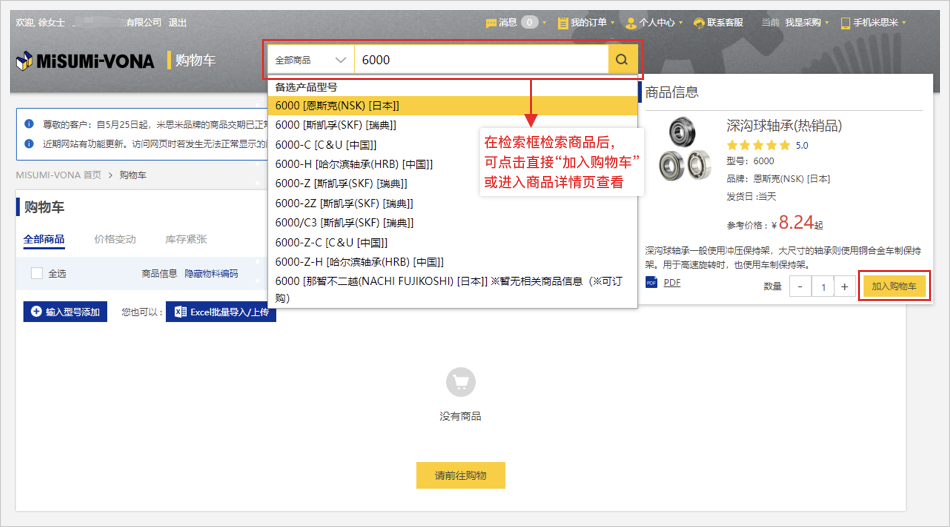Click the MISUMI-VONA logo

pyautogui.click(x=86, y=61)
